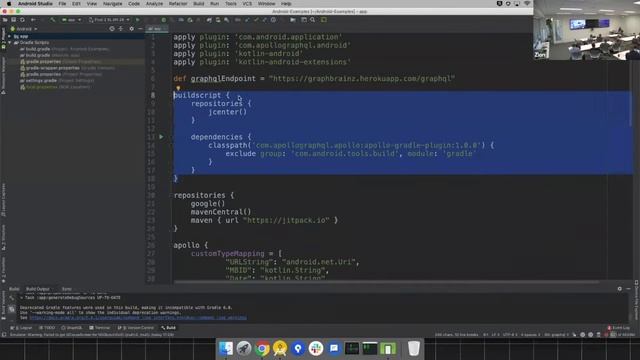Open Project panel gear settings
Viewport: 640px width, 360px height.
coord(131,29)
